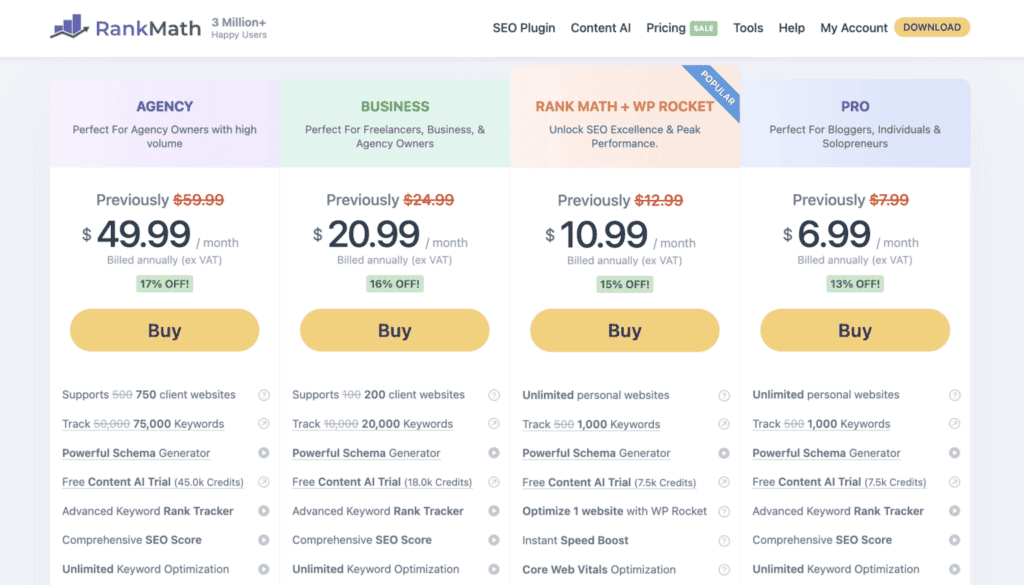This screenshot has width=1024, height=585.
Task: Open My Account
Action: 854,28
